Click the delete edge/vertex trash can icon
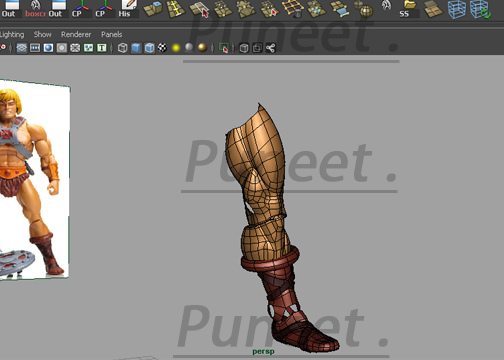The image size is (504, 360). (293, 9)
